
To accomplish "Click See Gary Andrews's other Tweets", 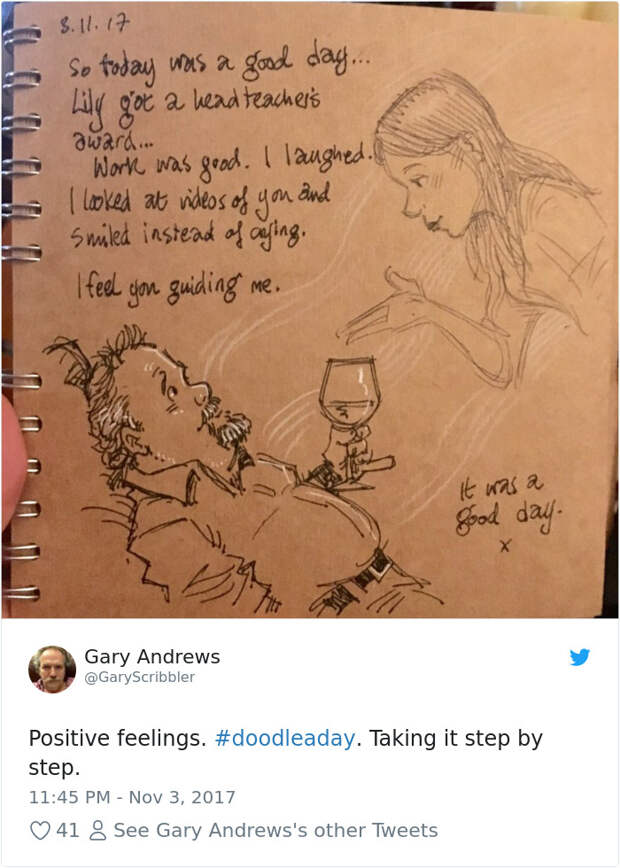I will [276, 830].
